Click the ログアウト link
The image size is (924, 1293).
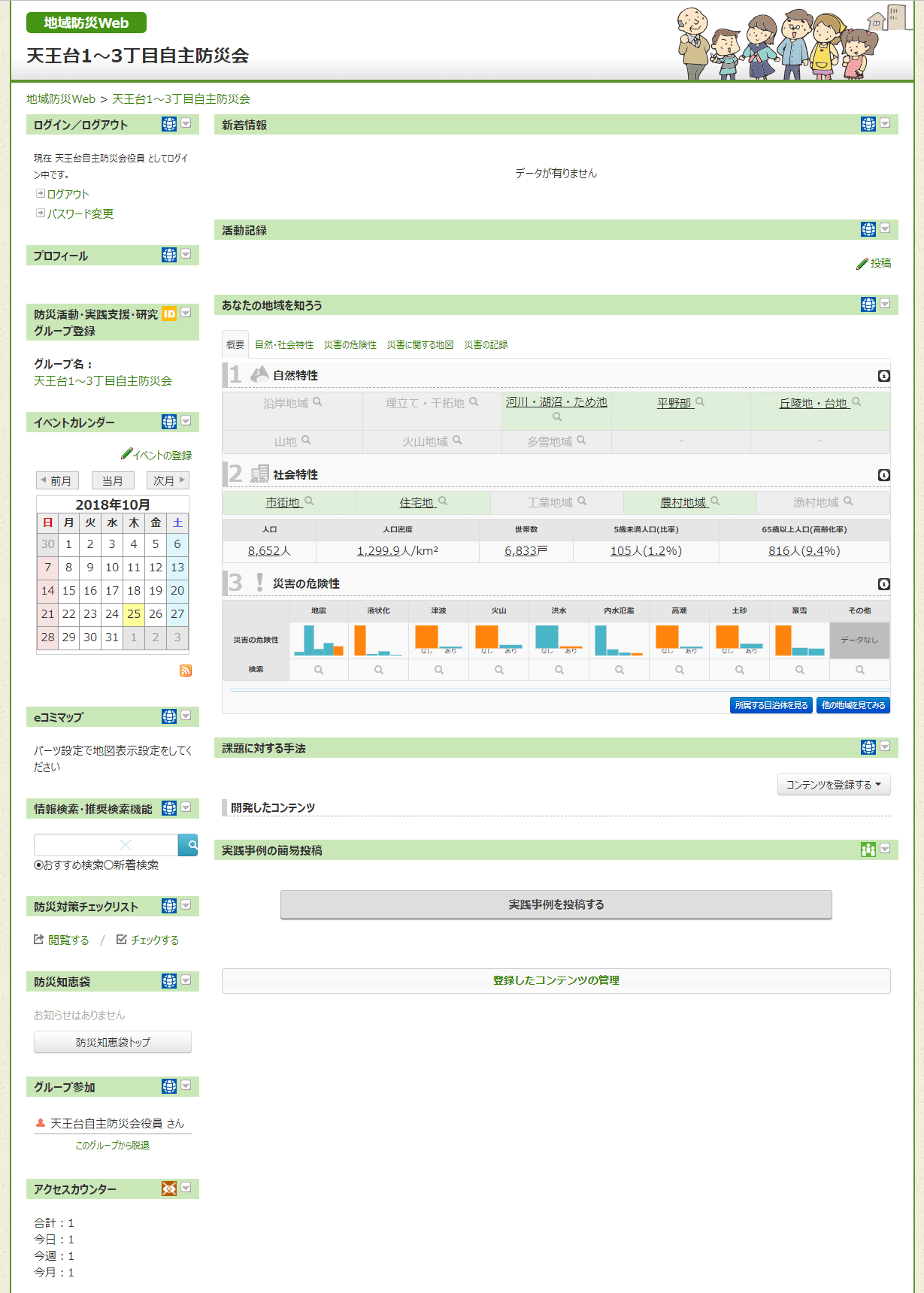coord(68,195)
